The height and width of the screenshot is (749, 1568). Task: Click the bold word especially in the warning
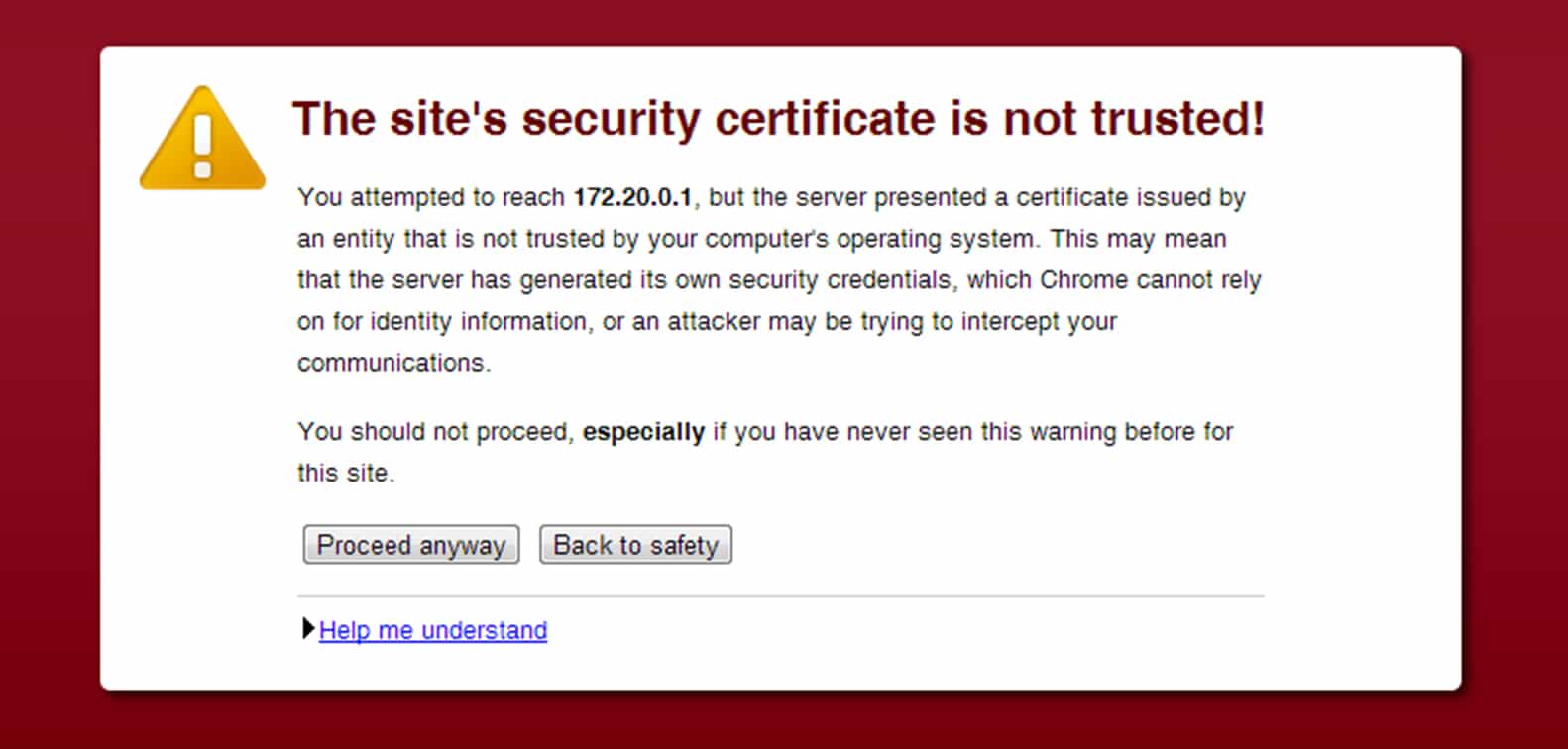tap(642, 432)
